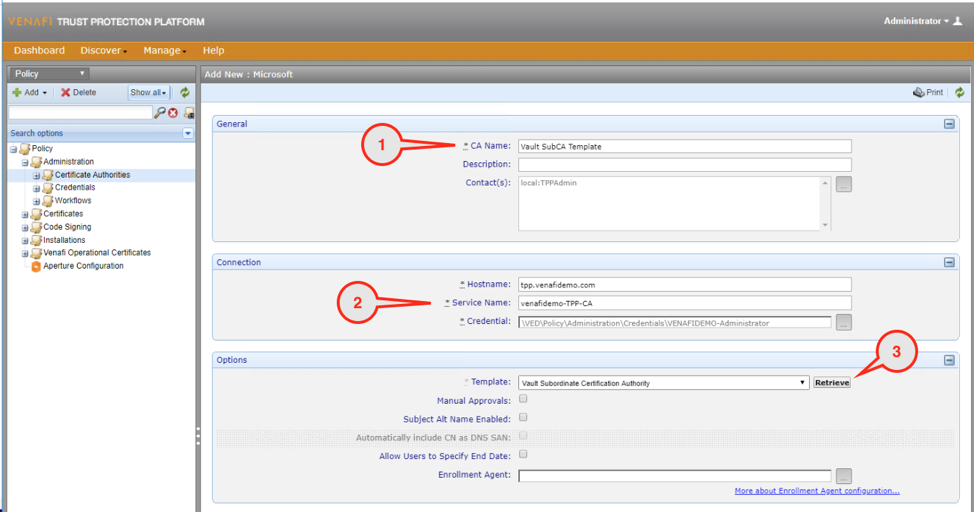
Task: Select Venafi Operational Certificates in tree
Action: pos(97,253)
